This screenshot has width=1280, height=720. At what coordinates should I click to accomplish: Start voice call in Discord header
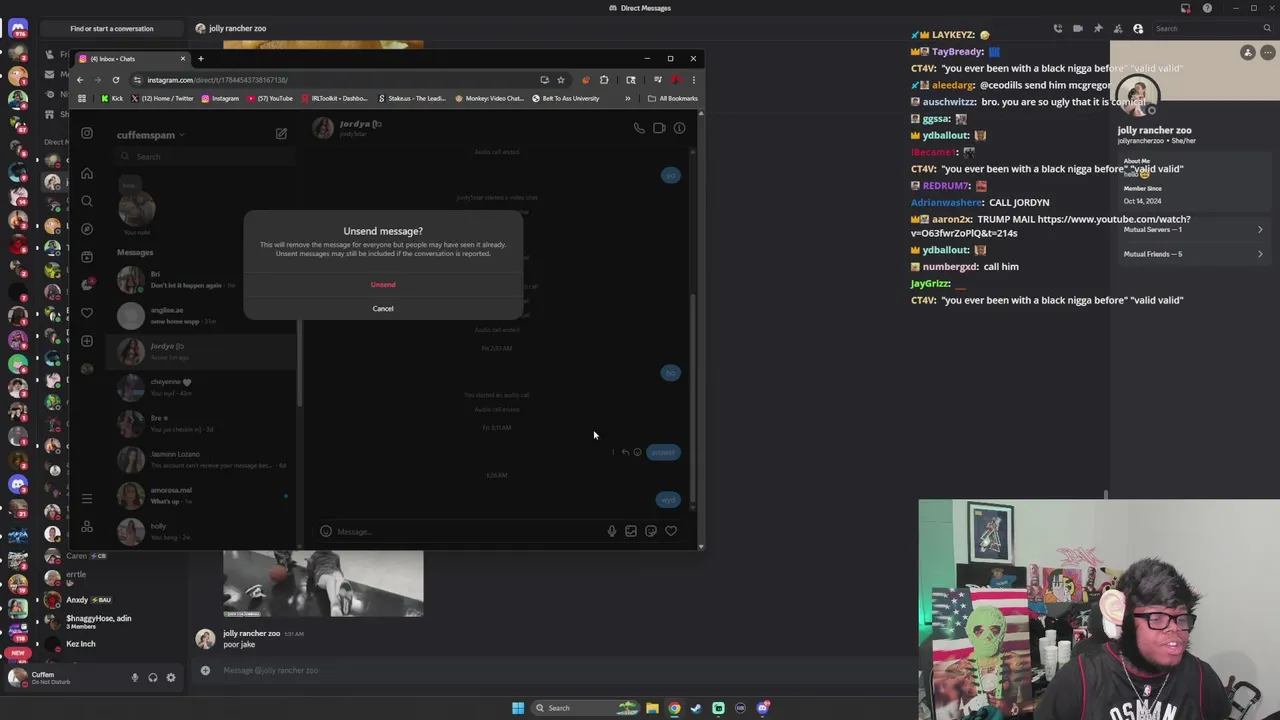(1058, 29)
